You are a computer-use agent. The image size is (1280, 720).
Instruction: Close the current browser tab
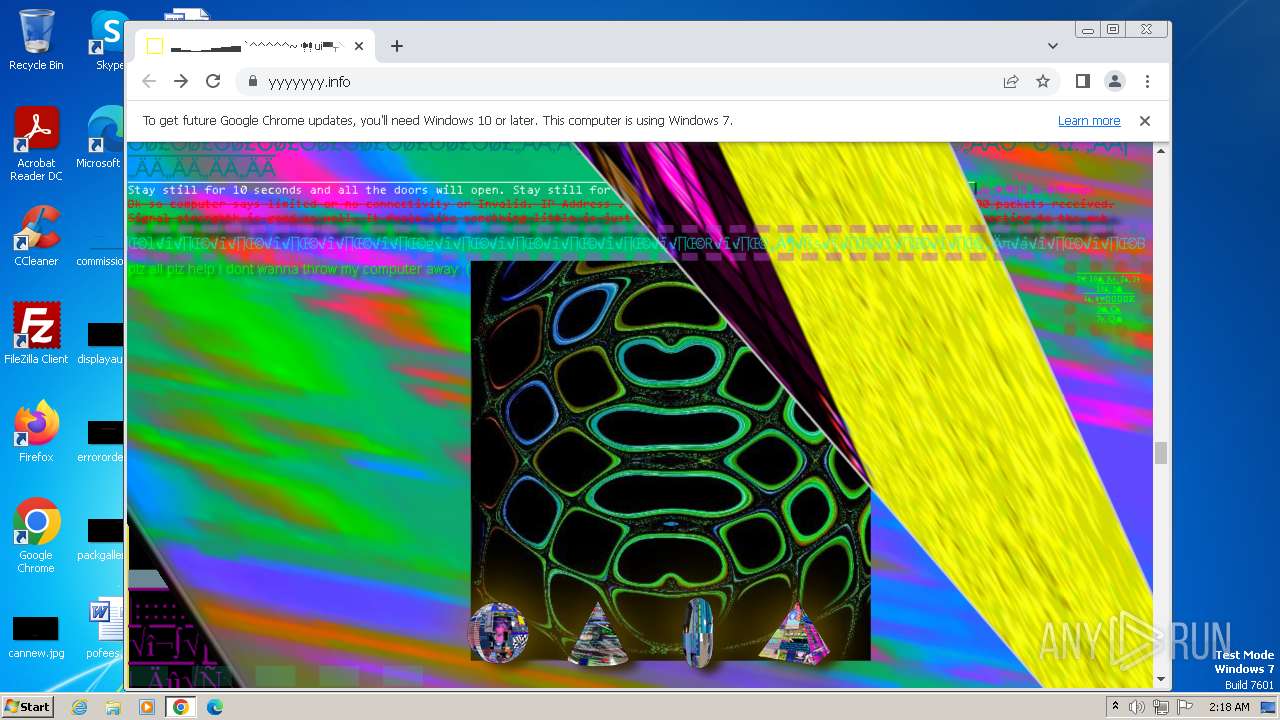coord(359,46)
